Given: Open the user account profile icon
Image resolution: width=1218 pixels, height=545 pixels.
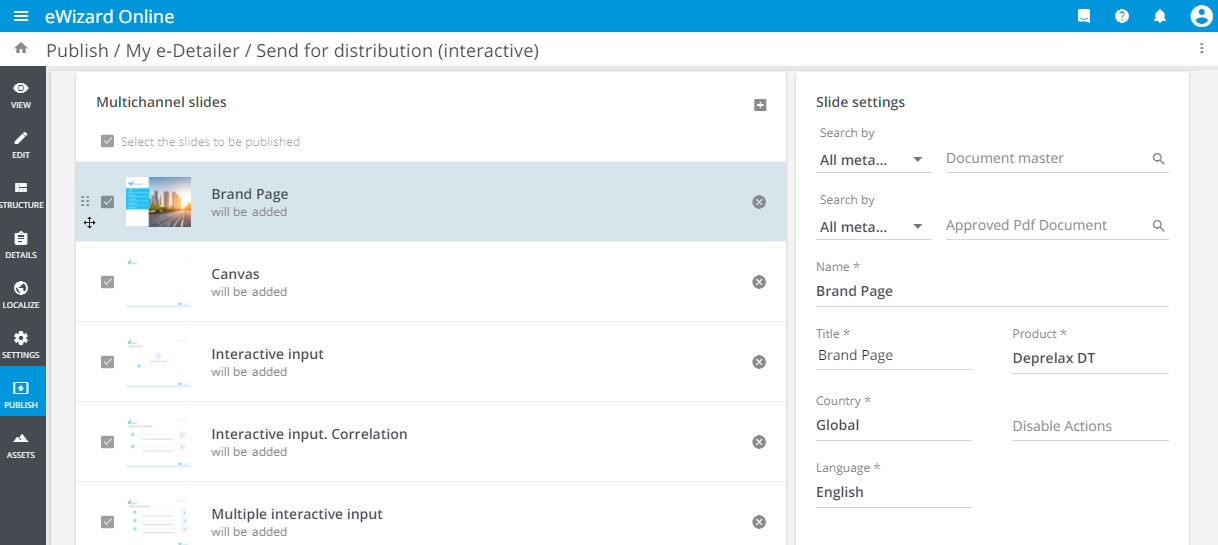Looking at the screenshot, I should click(1201, 16).
